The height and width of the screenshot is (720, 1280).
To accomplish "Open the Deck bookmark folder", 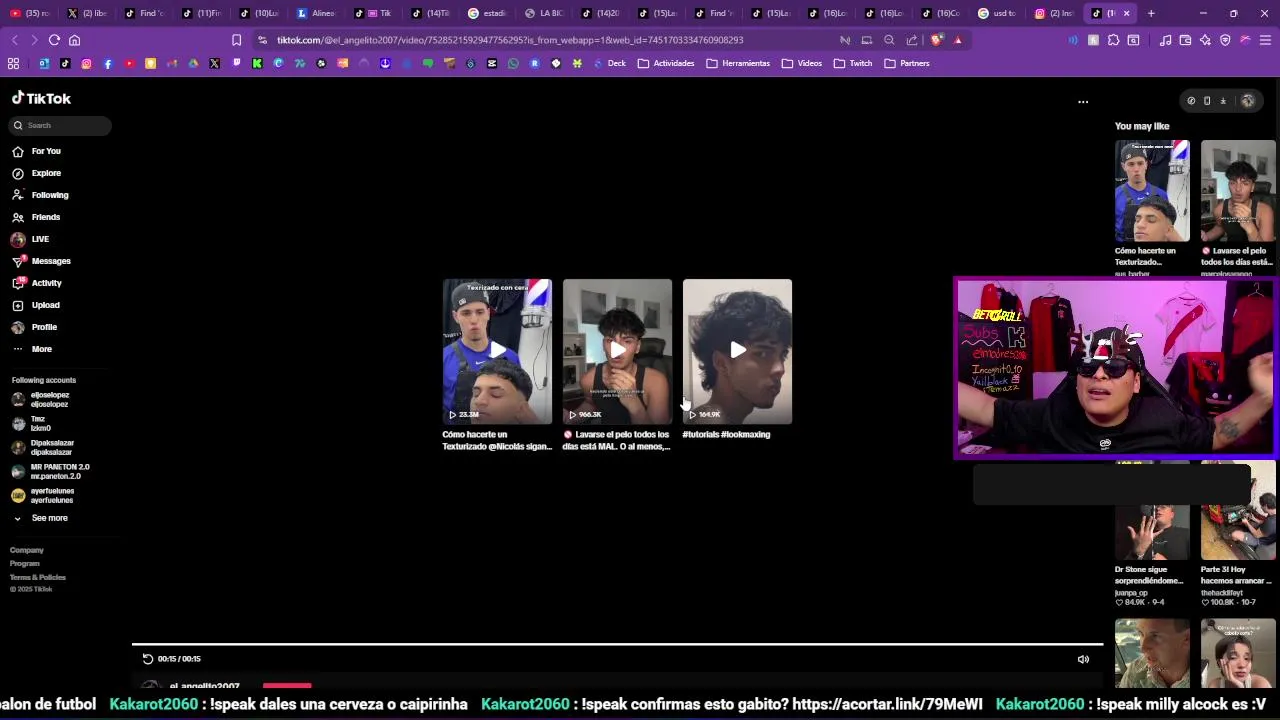I will [x=608, y=63].
